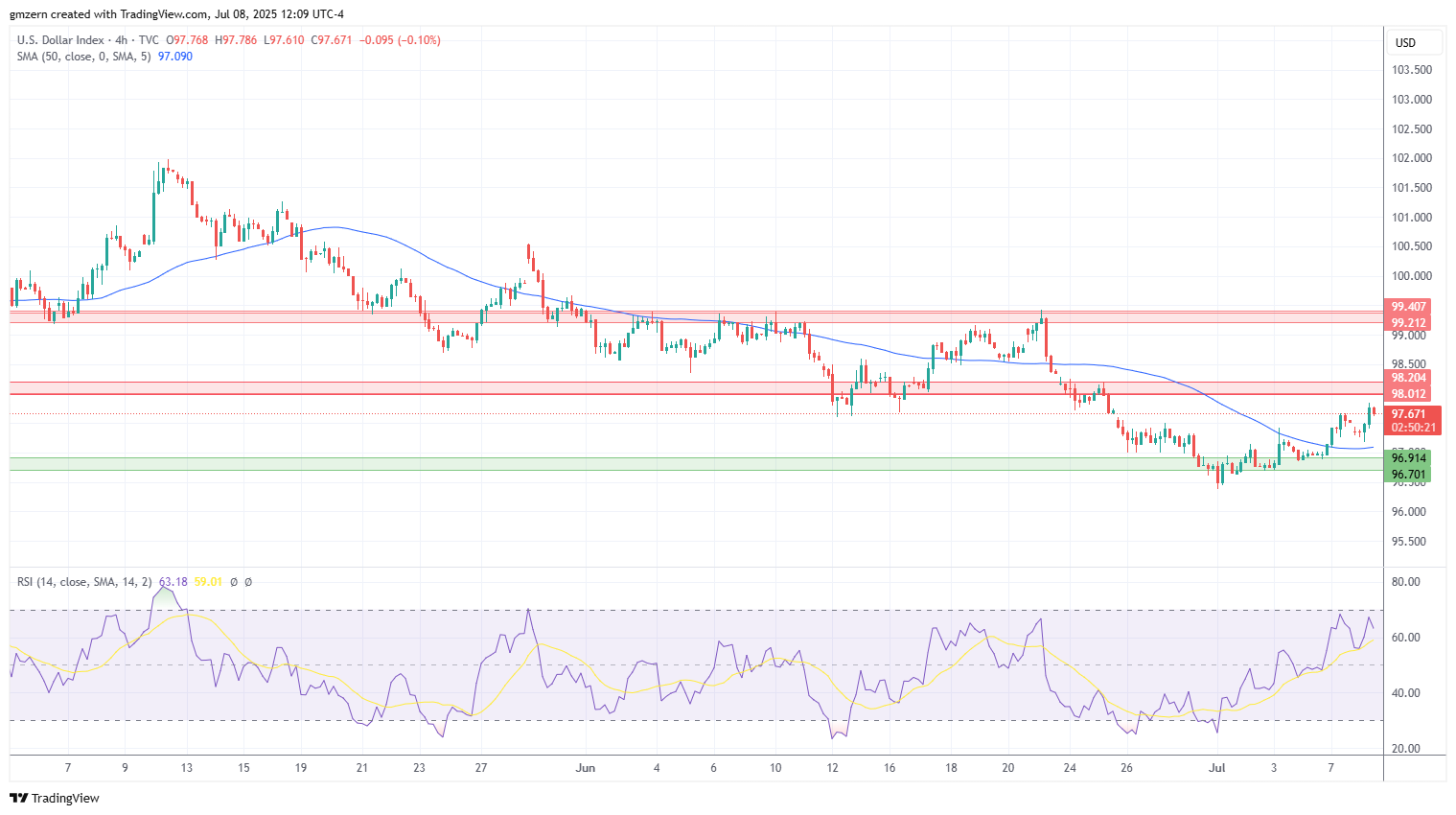Click the 80.00 RSI axis label
Image resolution: width=1456 pixels, height=815 pixels.
(1406, 582)
